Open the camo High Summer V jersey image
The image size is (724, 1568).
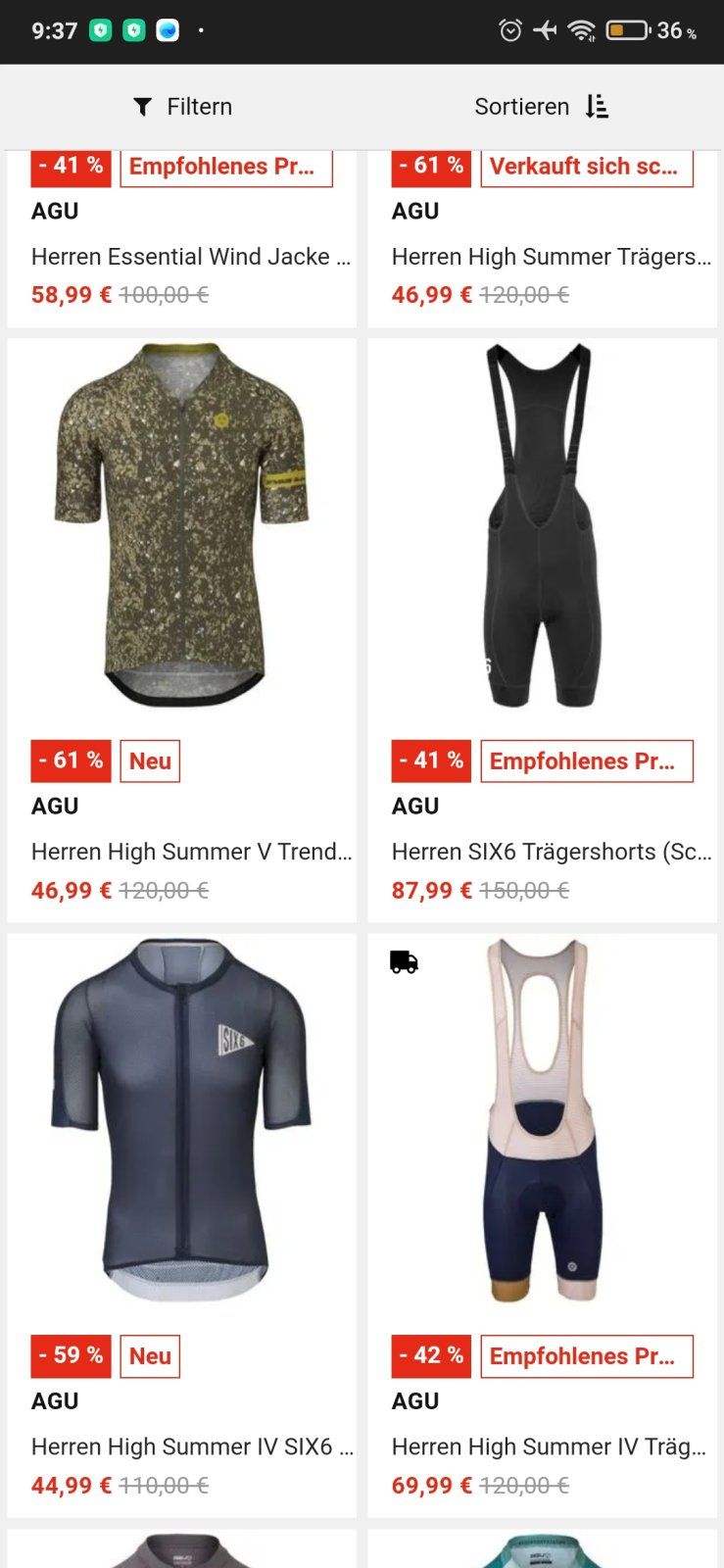click(x=181, y=524)
